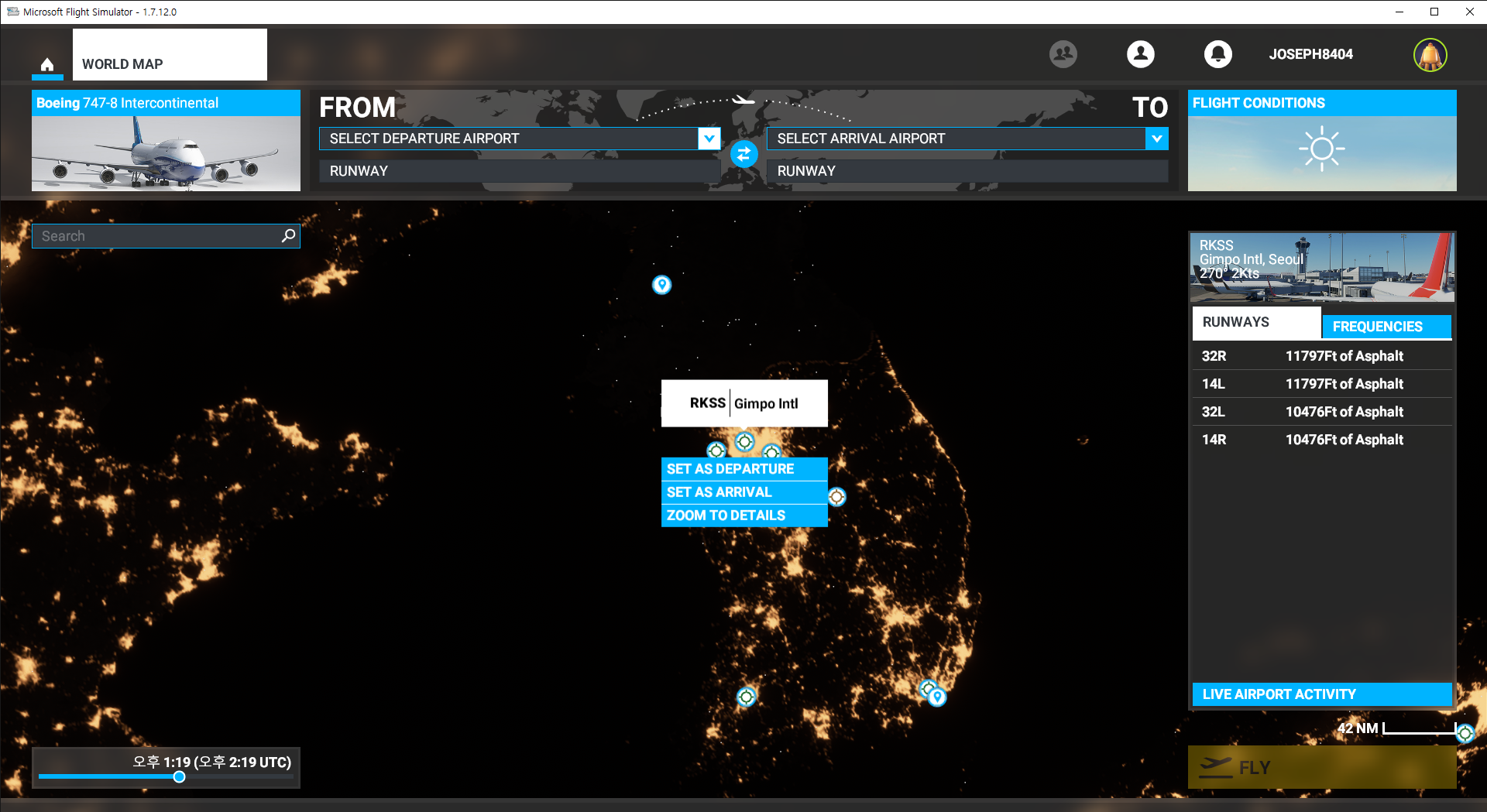This screenshot has width=1487, height=812.
Task: Click the map pin north of Korea
Action: (x=661, y=285)
